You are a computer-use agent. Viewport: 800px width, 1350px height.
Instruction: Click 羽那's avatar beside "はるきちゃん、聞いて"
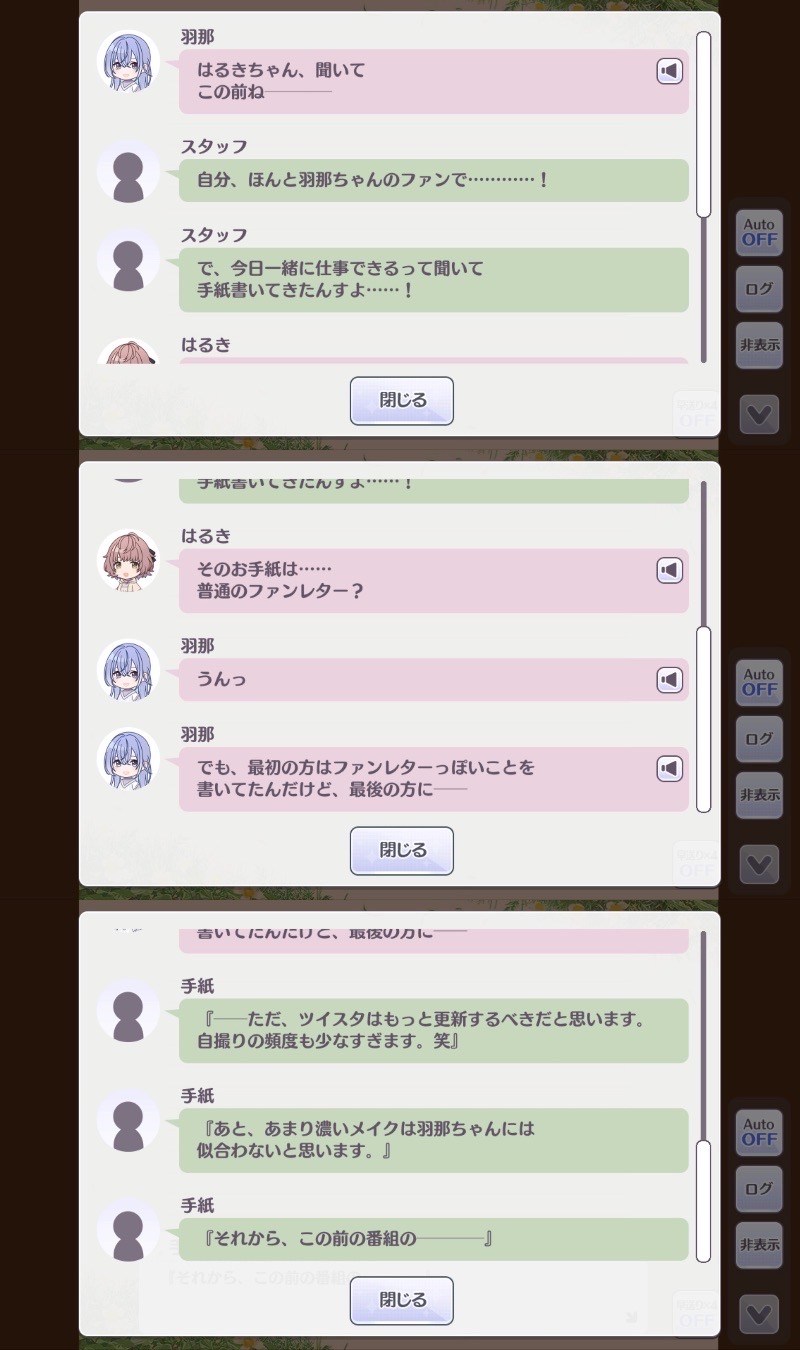pyautogui.click(x=128, y=62)
